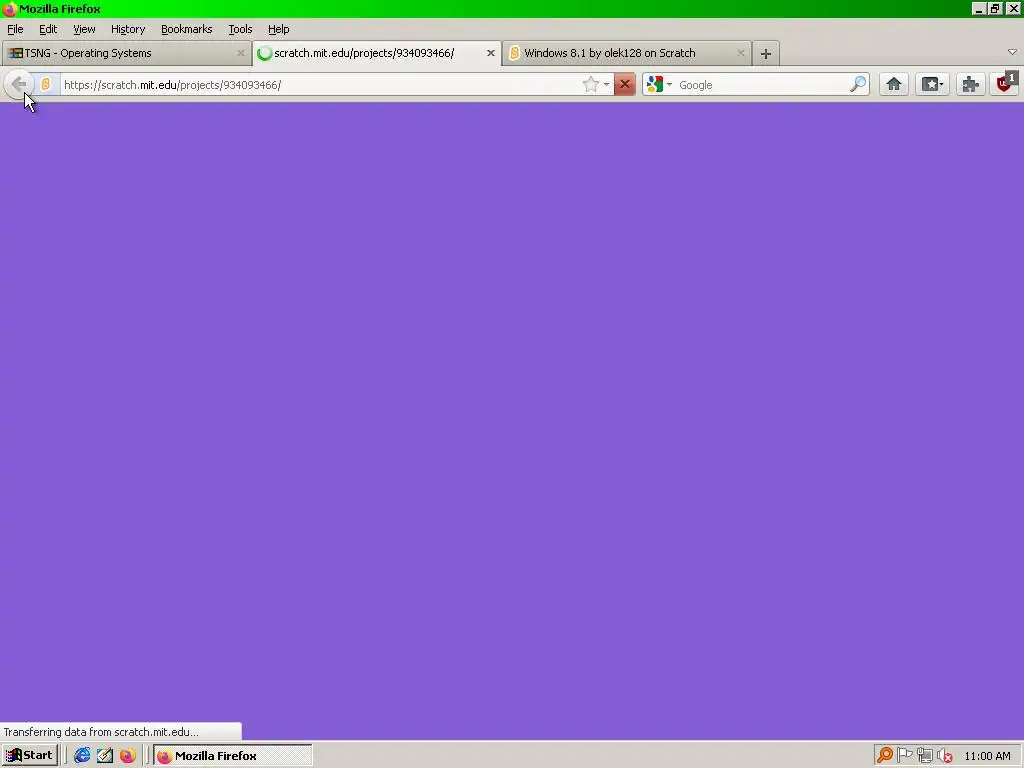Switch to TSNG - Operating Systems tab
The height and width of the screenshot is (768, 1024).
coord(126,54)
